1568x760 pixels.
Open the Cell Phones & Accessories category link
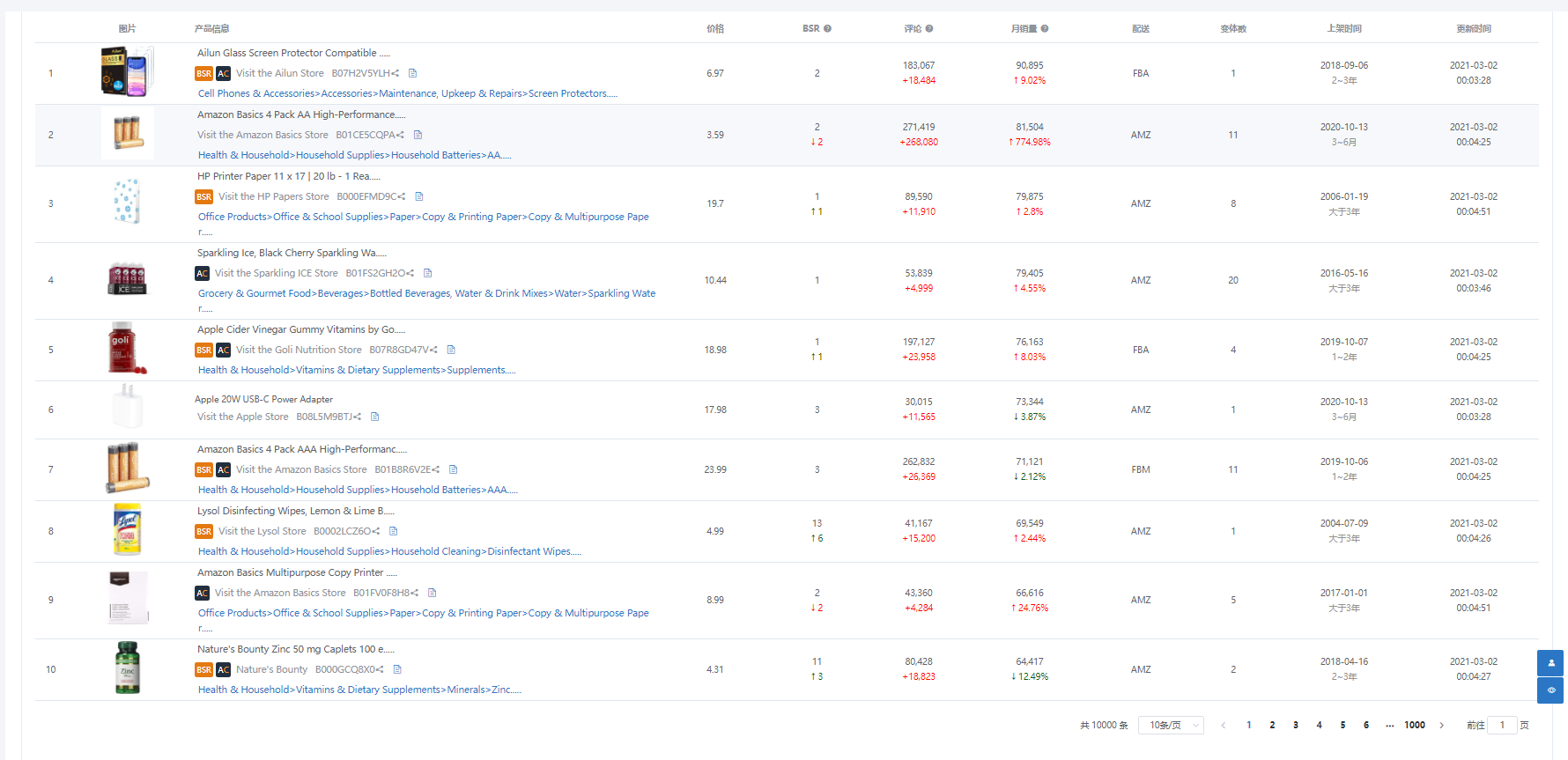(x=256, y=94)
